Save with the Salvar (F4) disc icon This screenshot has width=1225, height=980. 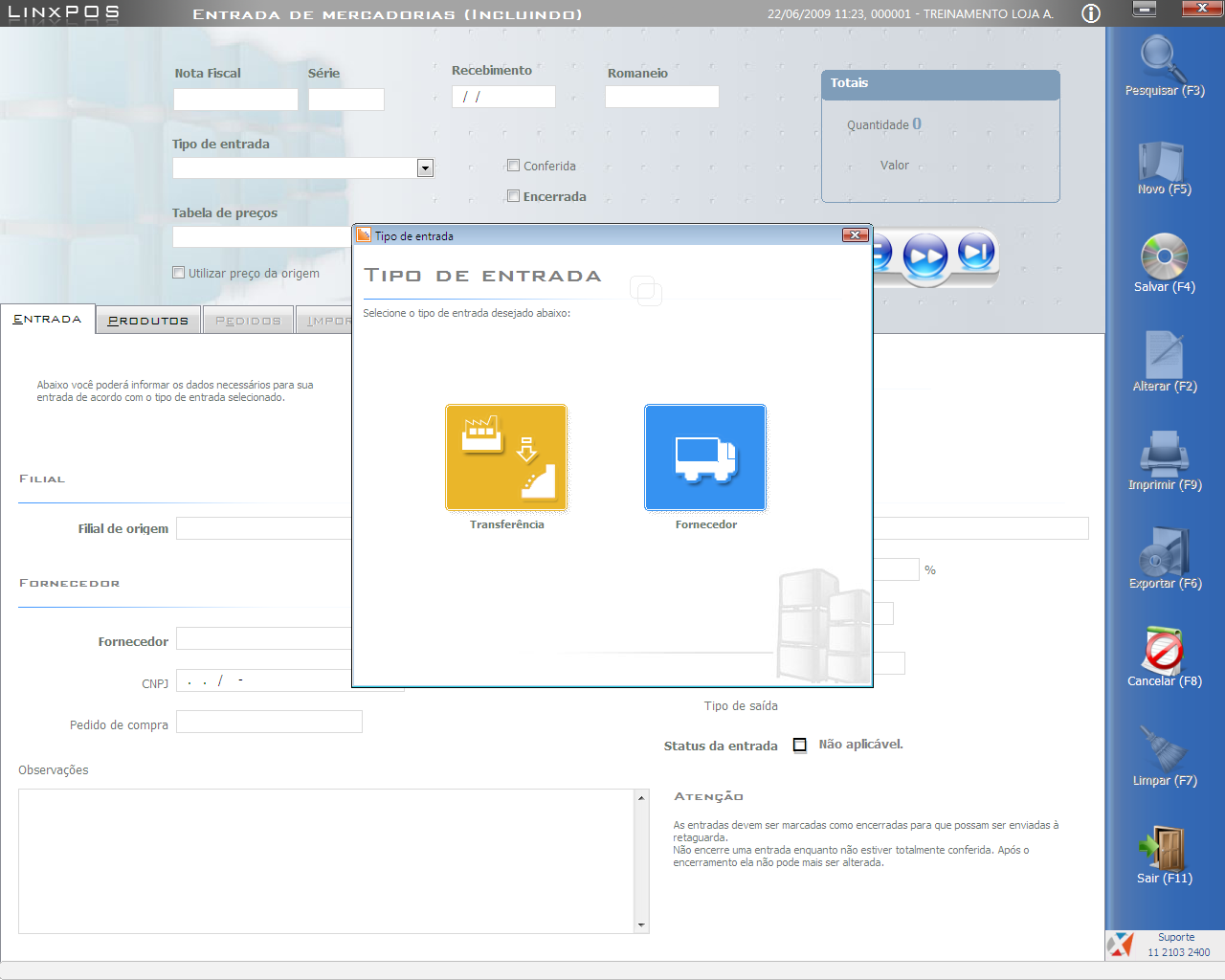[1164, 262]
